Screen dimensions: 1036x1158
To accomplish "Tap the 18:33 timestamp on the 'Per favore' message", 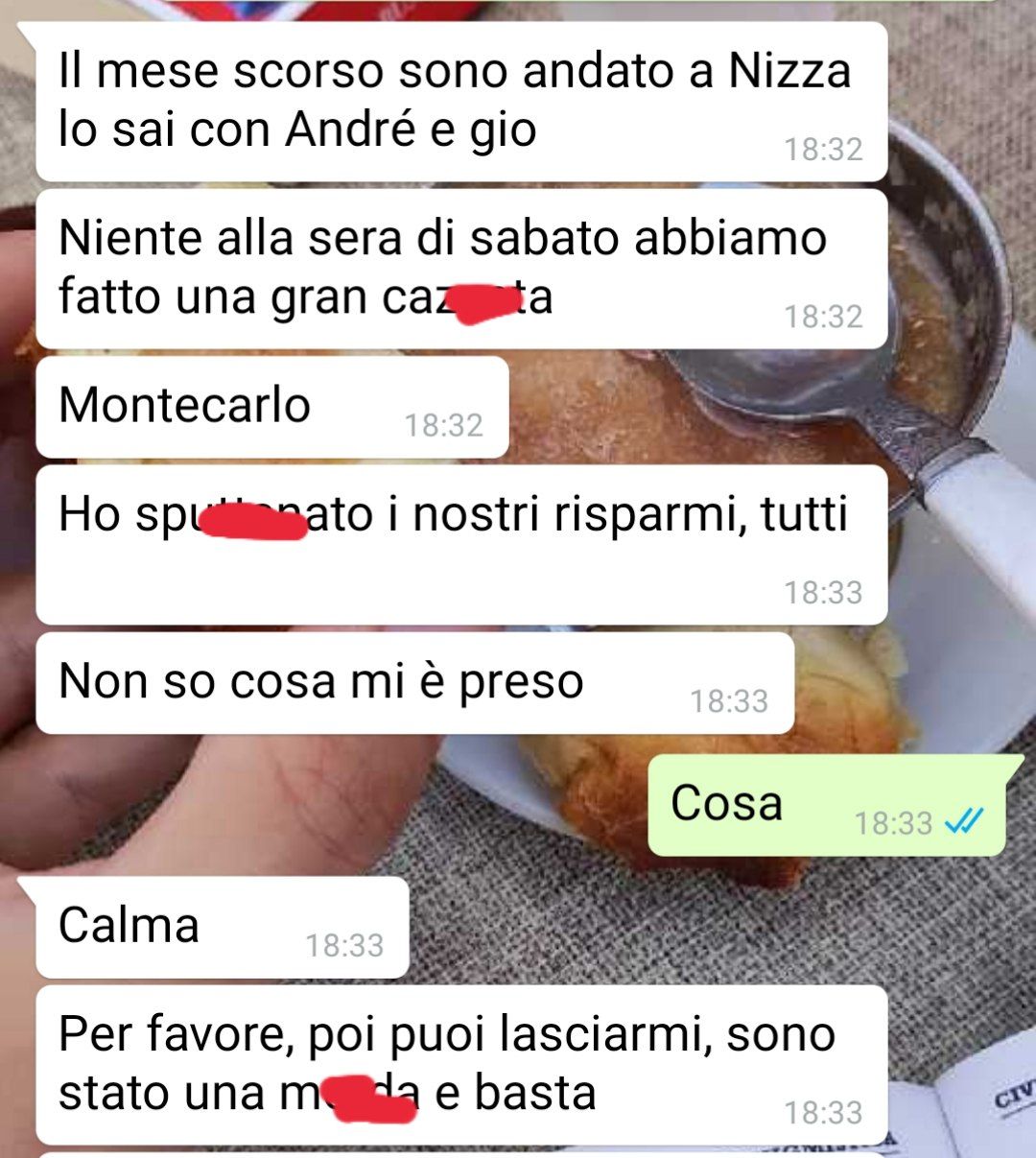I will (x=823, y=1113).
